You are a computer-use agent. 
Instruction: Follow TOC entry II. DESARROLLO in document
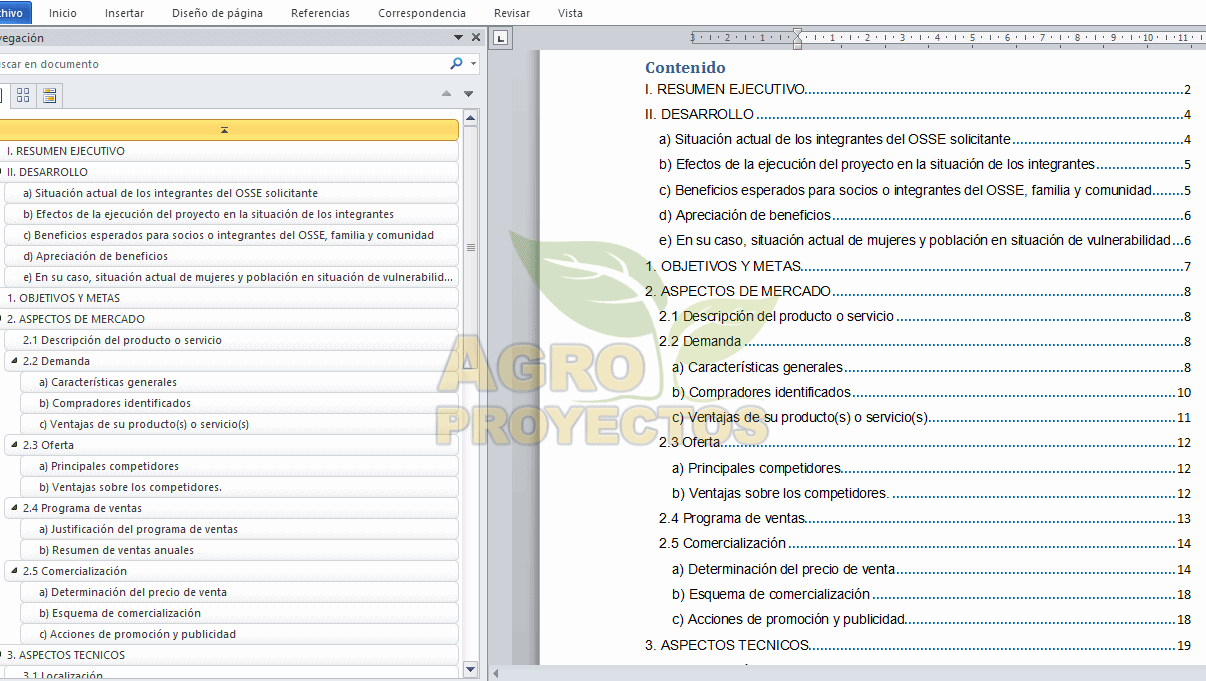pos(918,115)
